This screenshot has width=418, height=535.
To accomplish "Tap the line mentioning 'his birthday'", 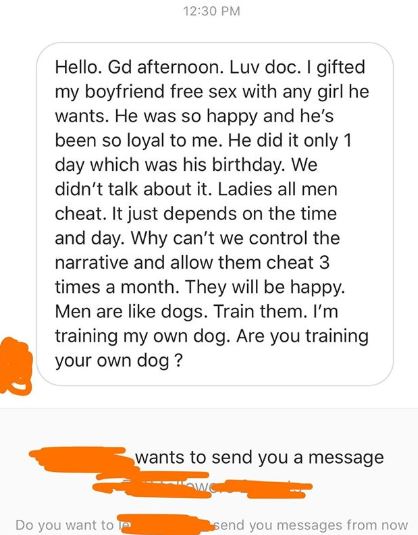I will click(x=186, y=165).
